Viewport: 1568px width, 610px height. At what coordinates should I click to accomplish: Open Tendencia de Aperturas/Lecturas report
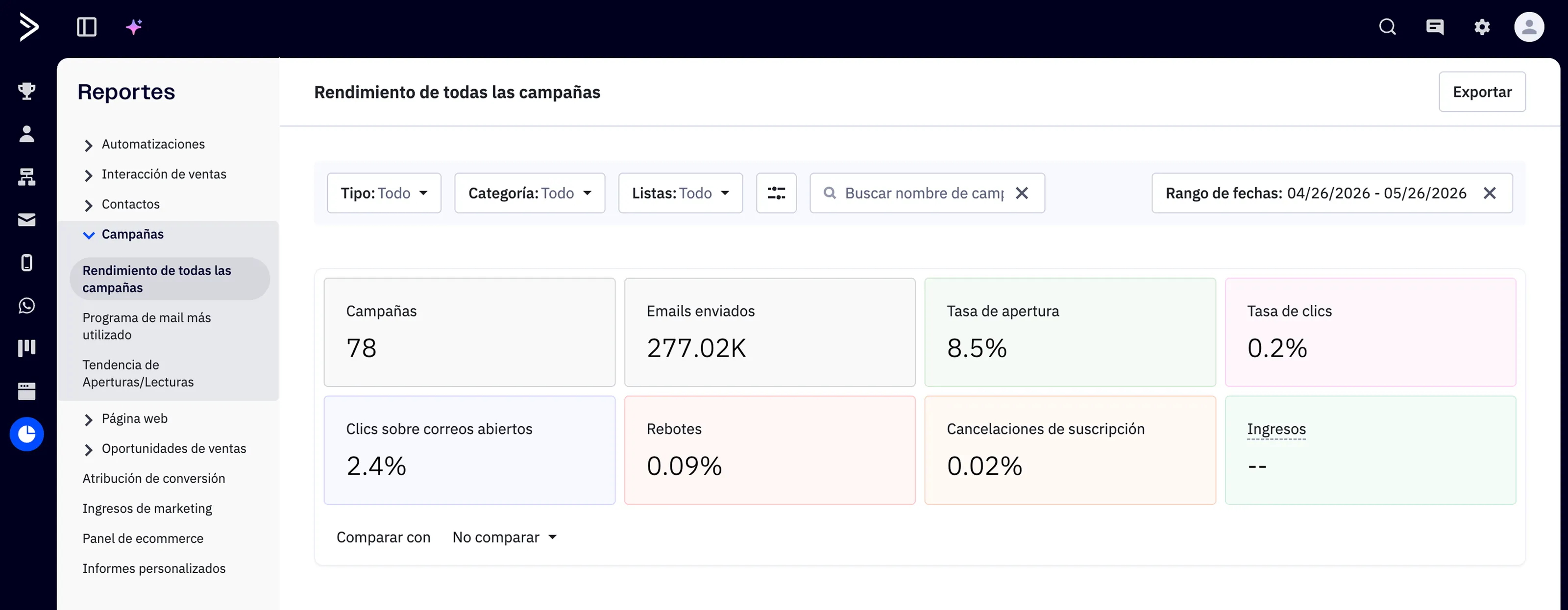(x=138, y=373)
